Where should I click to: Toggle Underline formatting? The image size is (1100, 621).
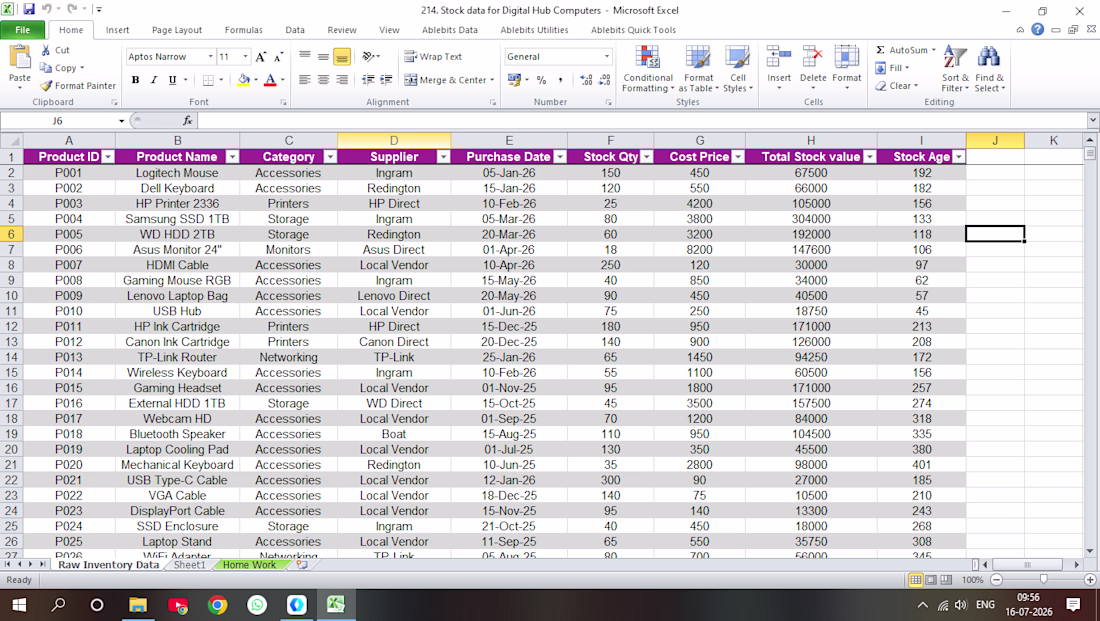click(173, 80)
